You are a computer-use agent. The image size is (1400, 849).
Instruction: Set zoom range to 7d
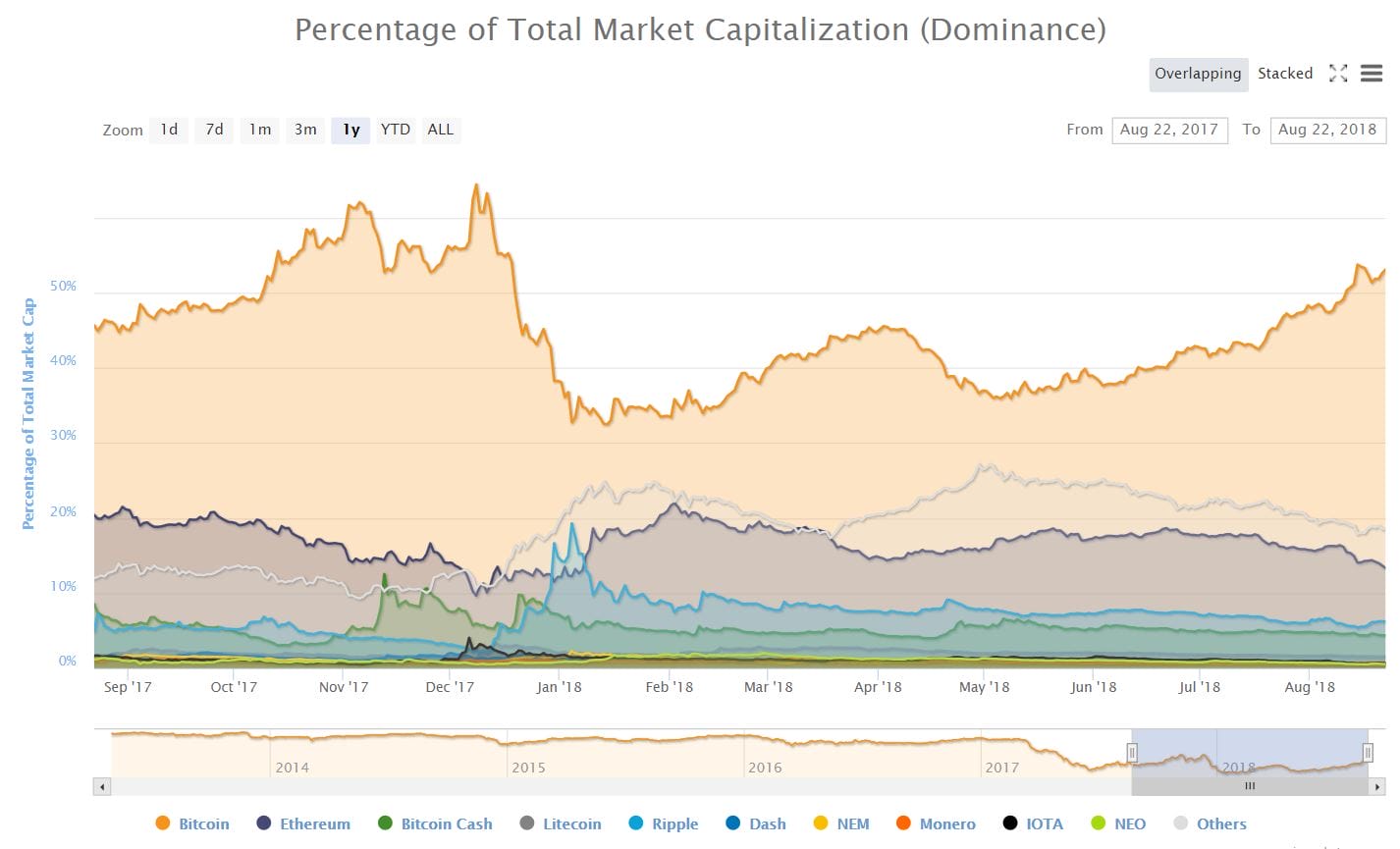tap(214, 130)
